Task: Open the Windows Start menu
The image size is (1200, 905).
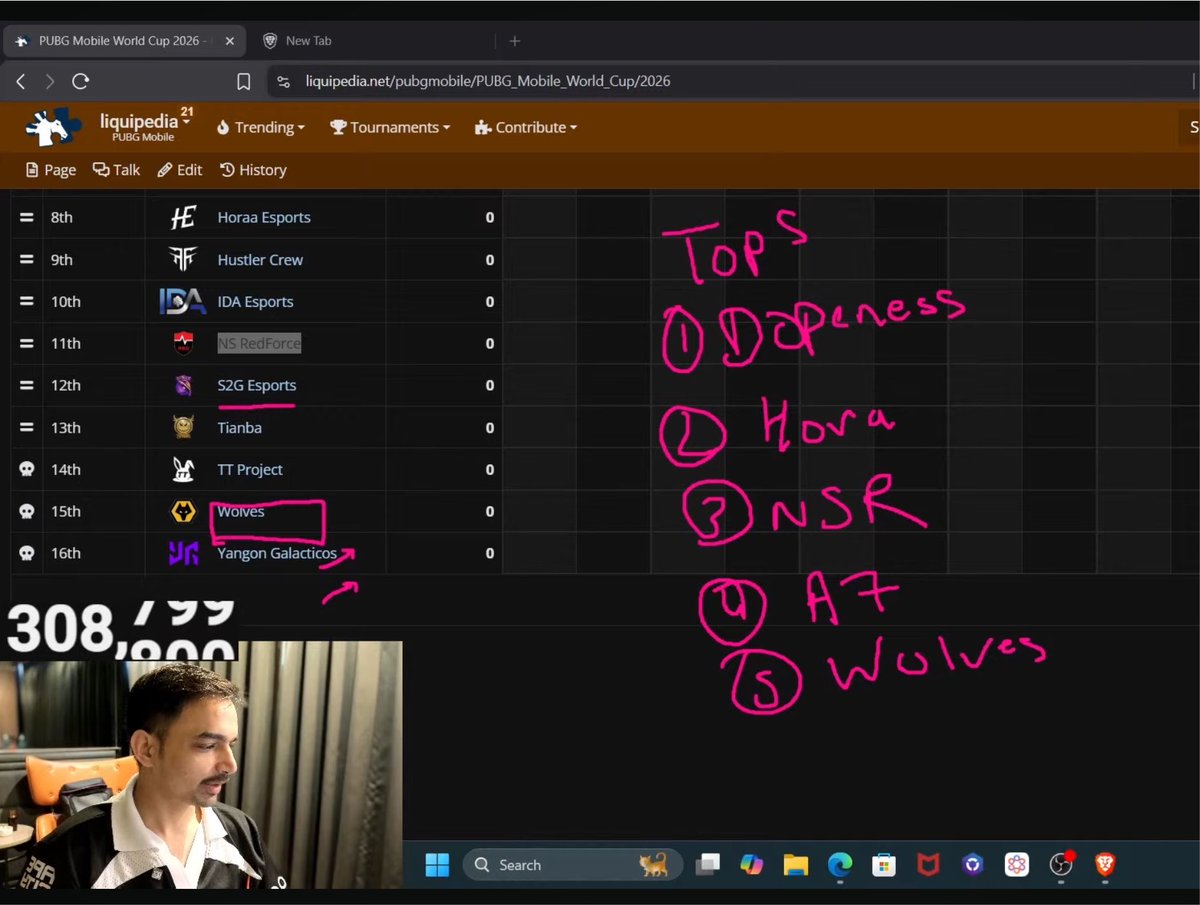Action: coord(437,865)
